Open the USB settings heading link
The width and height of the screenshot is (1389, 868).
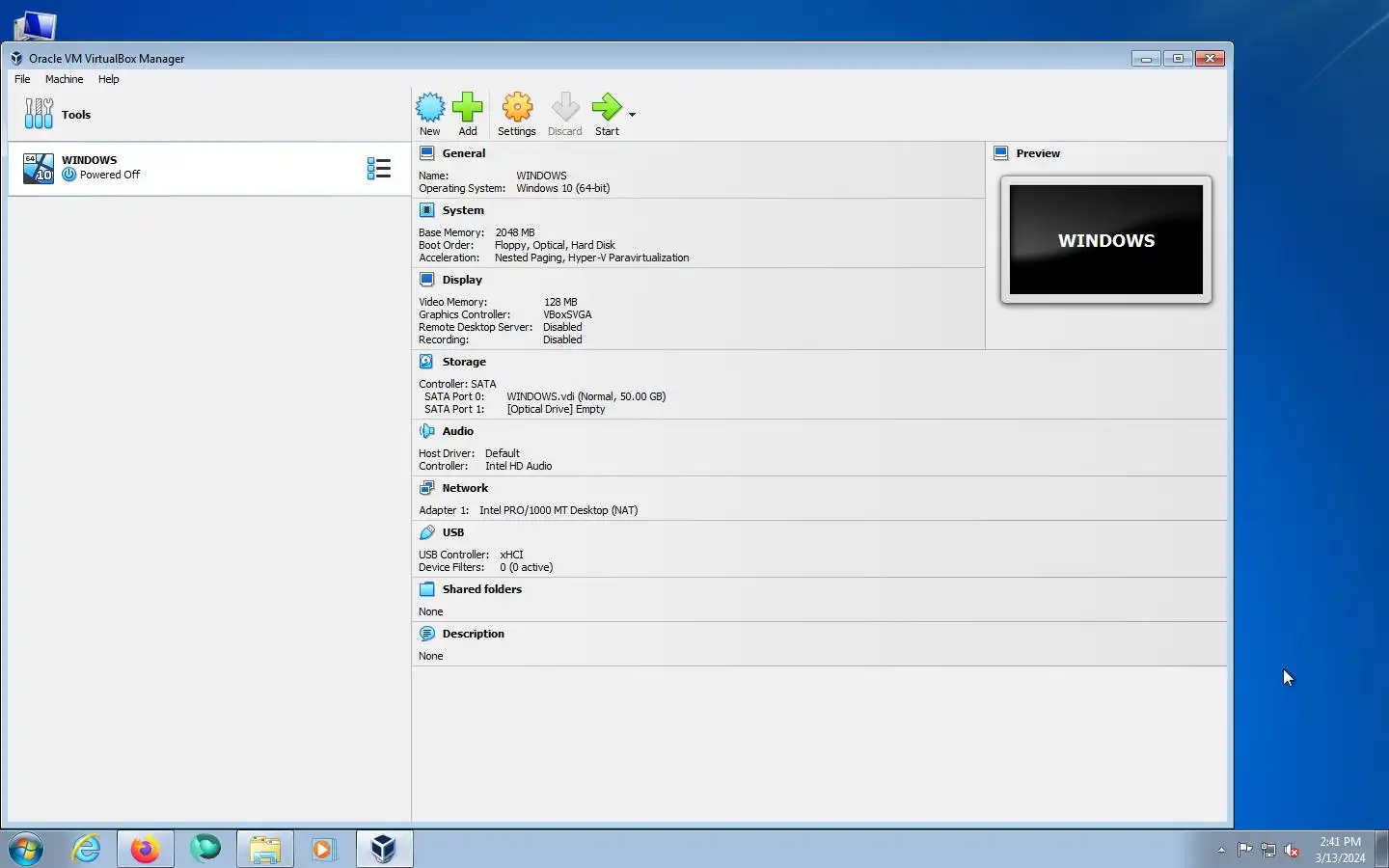pyautogui.click(x=453, y=531)
